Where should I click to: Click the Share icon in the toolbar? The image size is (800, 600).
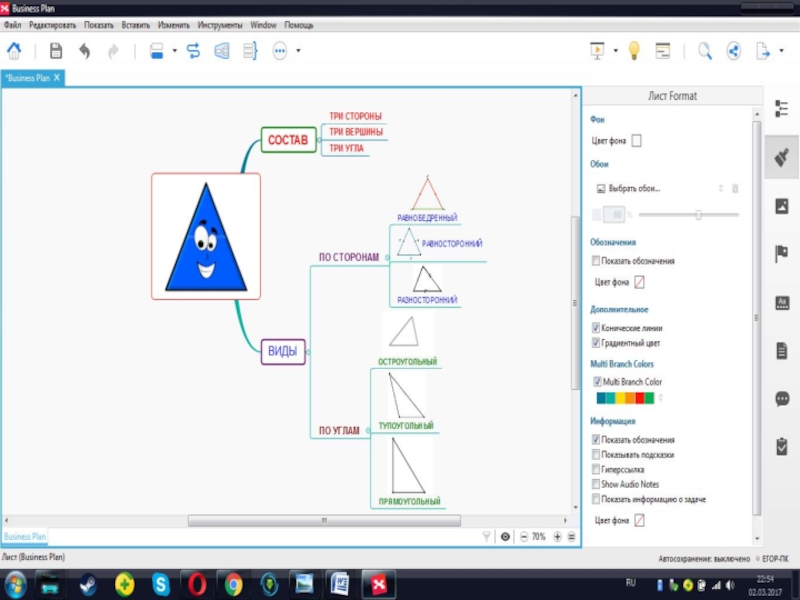pyautogui.click(x=733, y=51)
